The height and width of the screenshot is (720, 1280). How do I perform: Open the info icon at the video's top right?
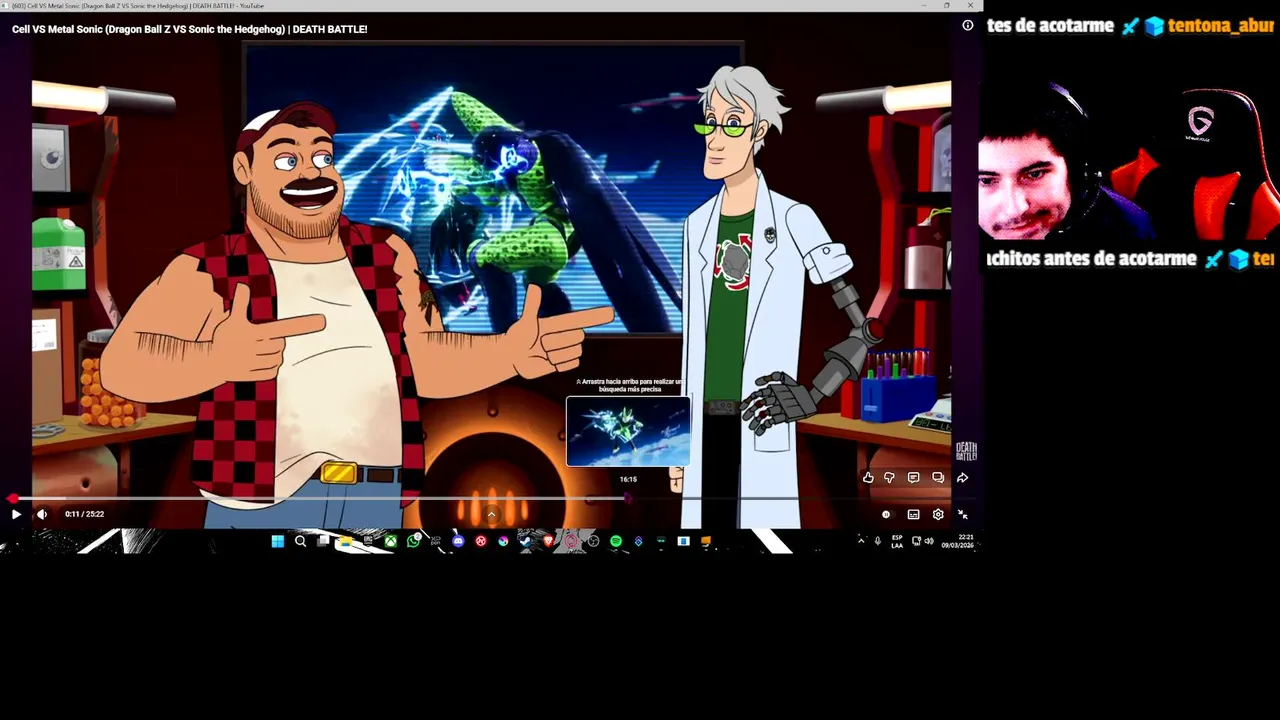click(x=967, y=25)
